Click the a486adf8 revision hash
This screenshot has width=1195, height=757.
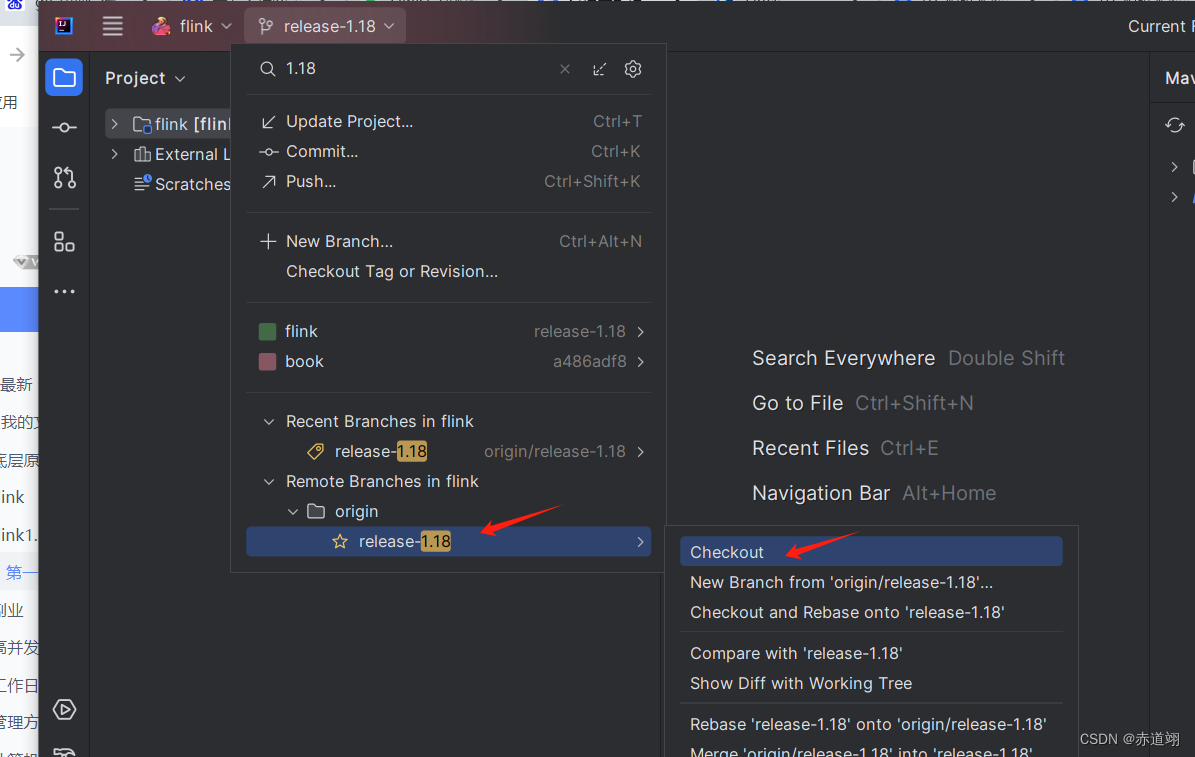tap(589, 361)
